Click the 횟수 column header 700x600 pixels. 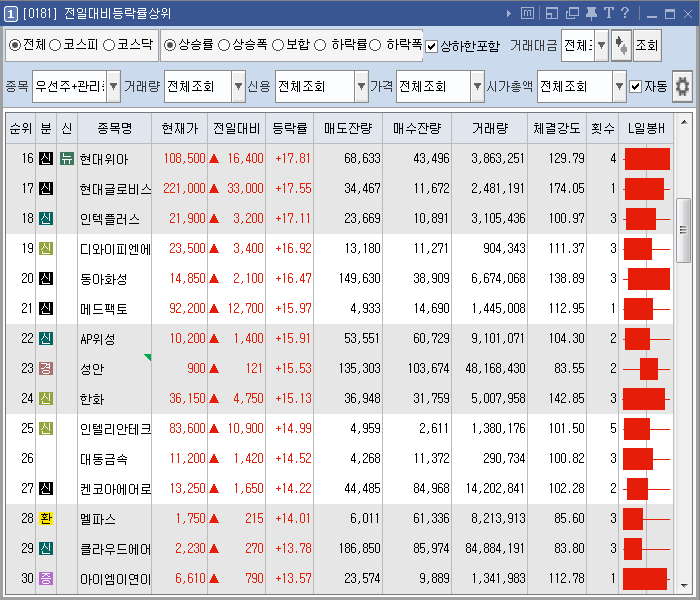[x=603, y=129]
